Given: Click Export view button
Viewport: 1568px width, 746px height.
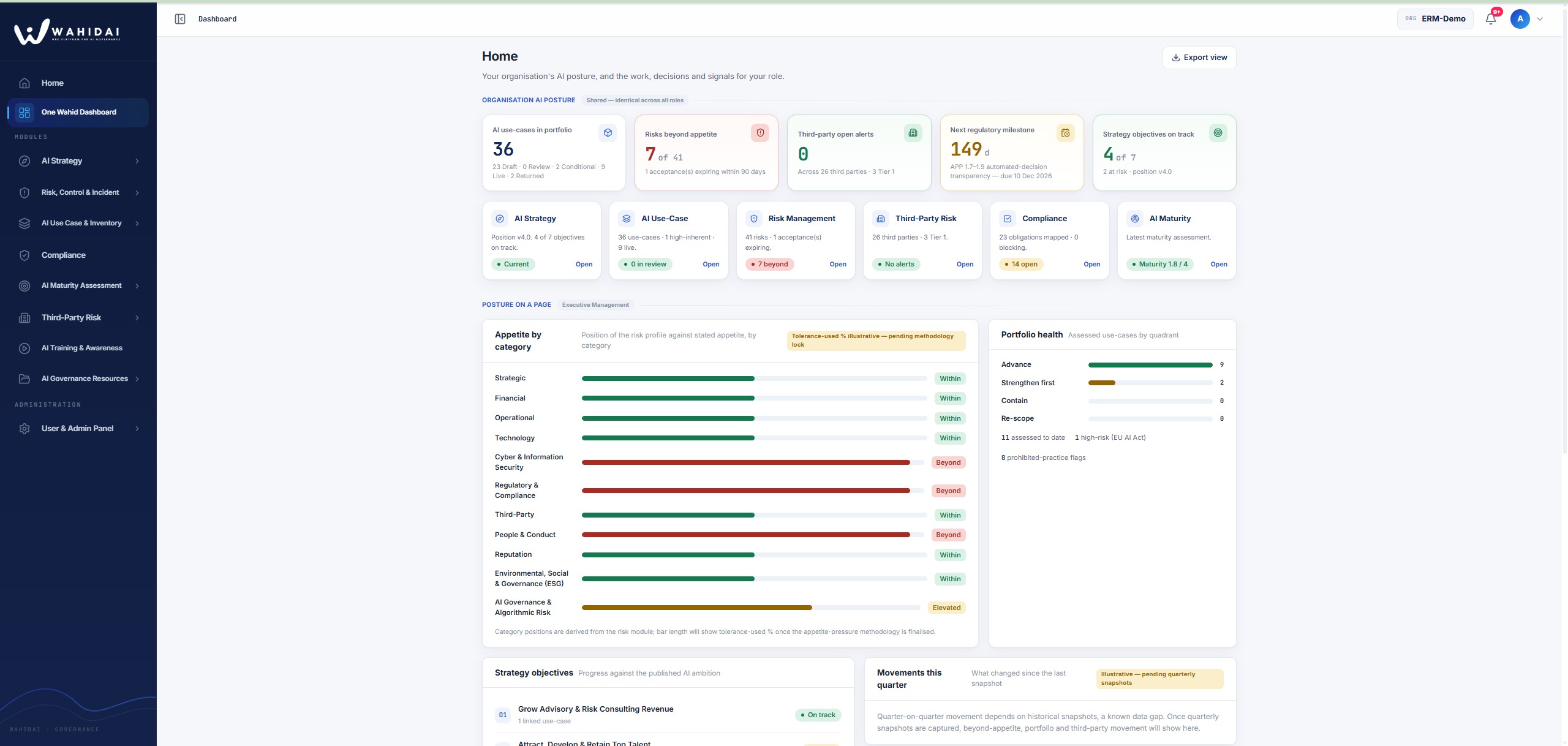Looking at the screenshot, I should pyautogui.click(x=1199, y=58).
